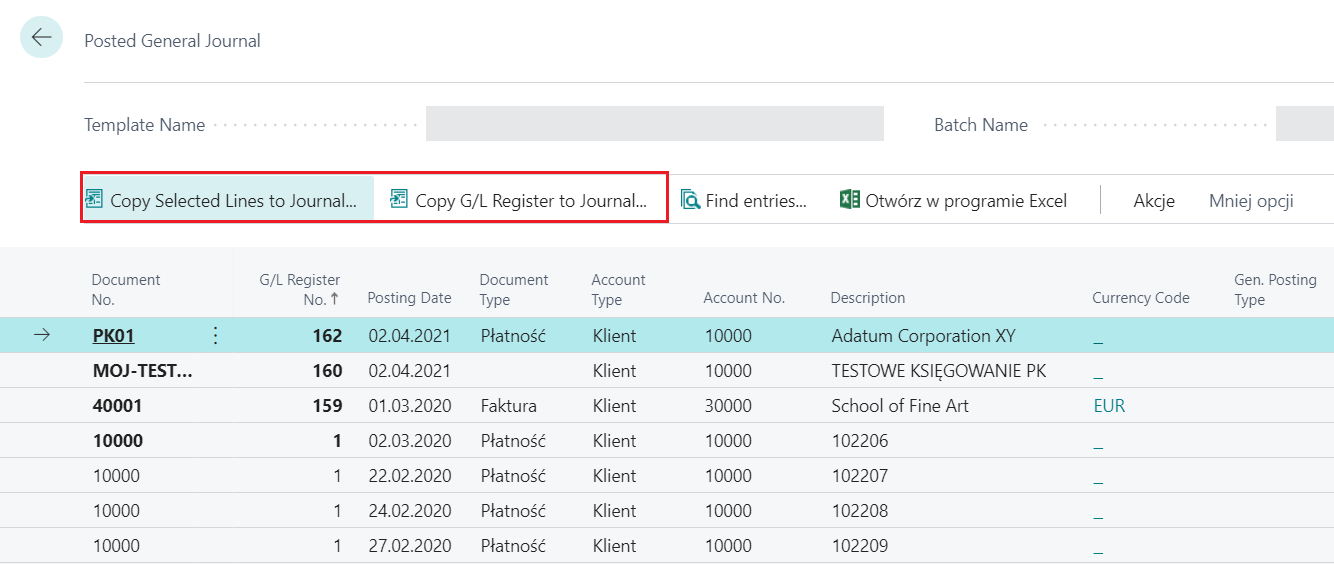This screenshot has width=1334, height=564.
Task: Click the Copy Selected Lines journal icon
Action: [95, 199]
